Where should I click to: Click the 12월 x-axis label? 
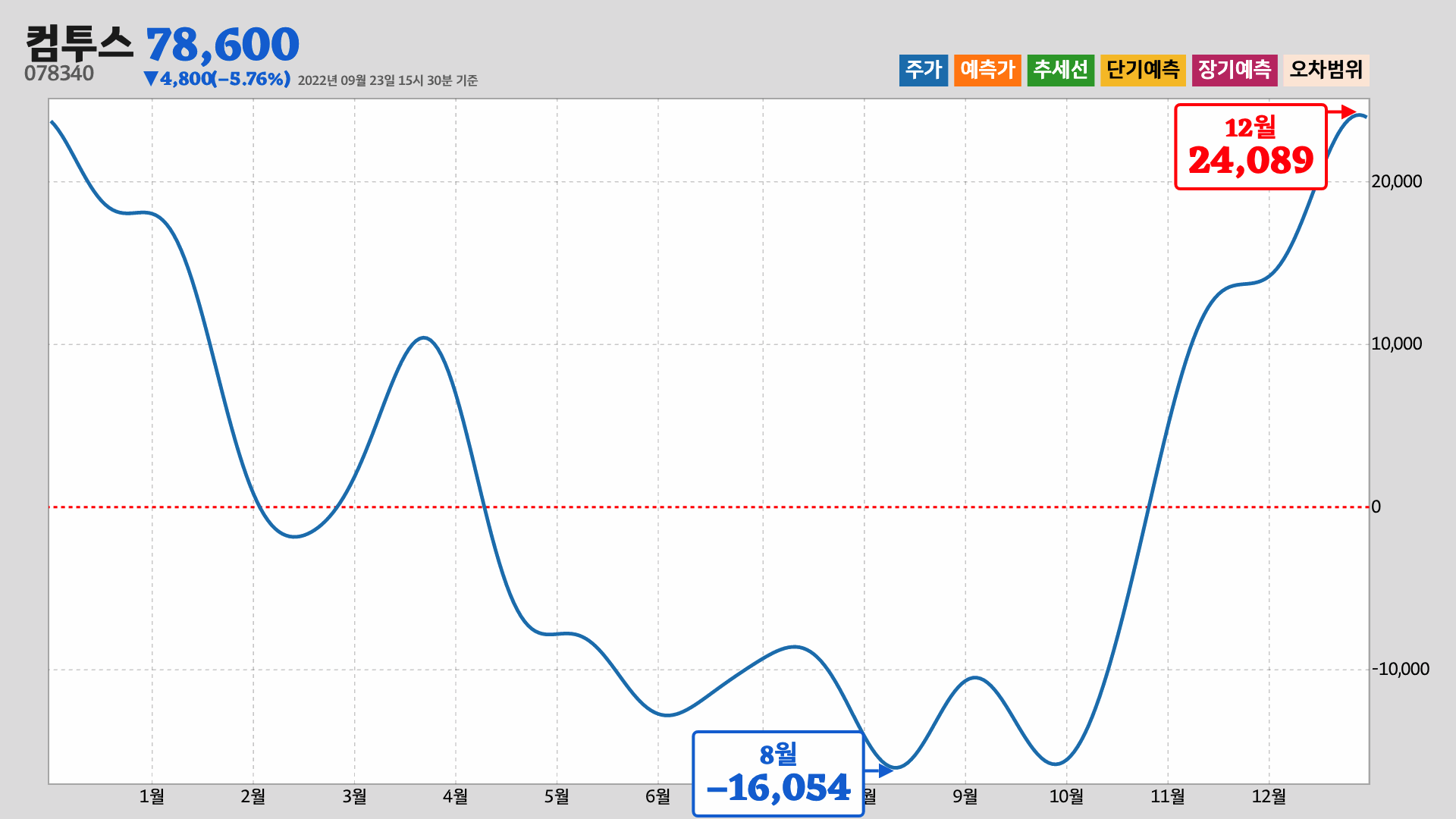pos(1269,796)
